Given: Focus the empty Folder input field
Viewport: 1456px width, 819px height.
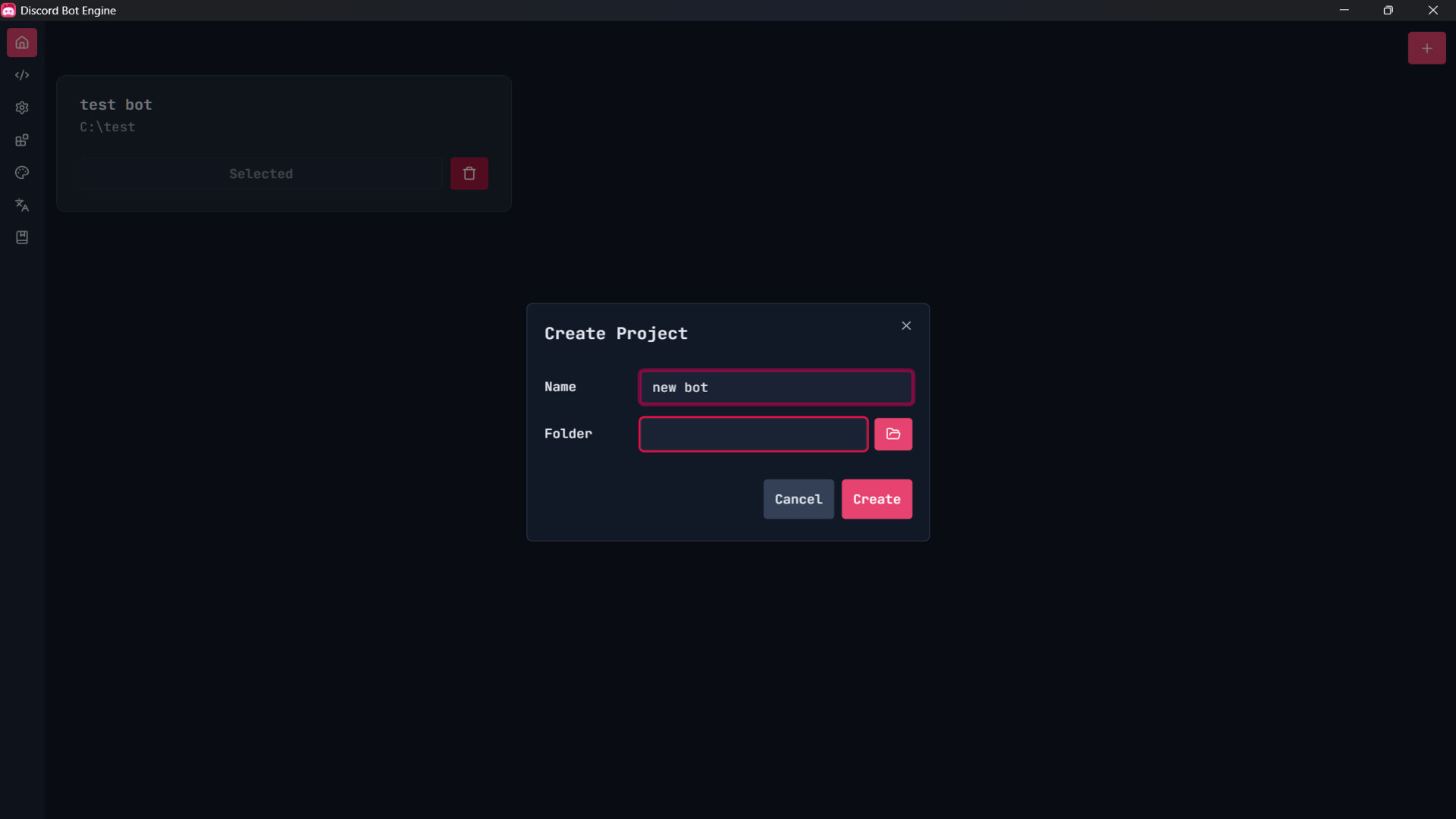Looking at the screenshot, I should point(752,434).
